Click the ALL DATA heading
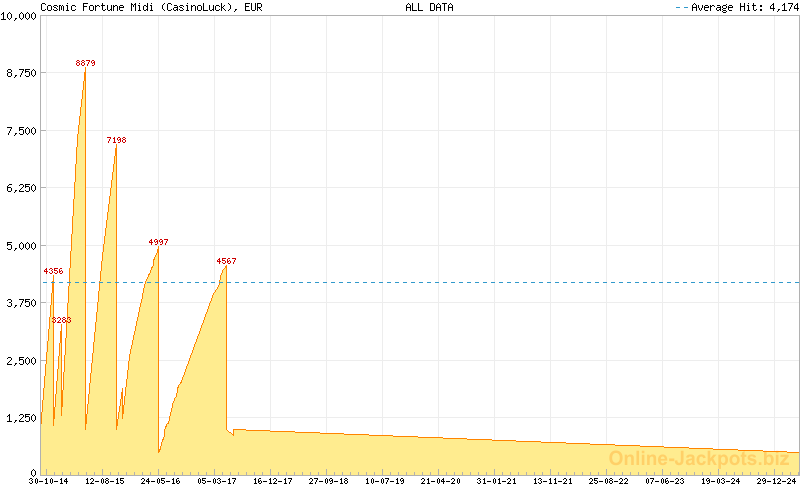Screen dimensions: 800x490 click(x=429, y=7)
